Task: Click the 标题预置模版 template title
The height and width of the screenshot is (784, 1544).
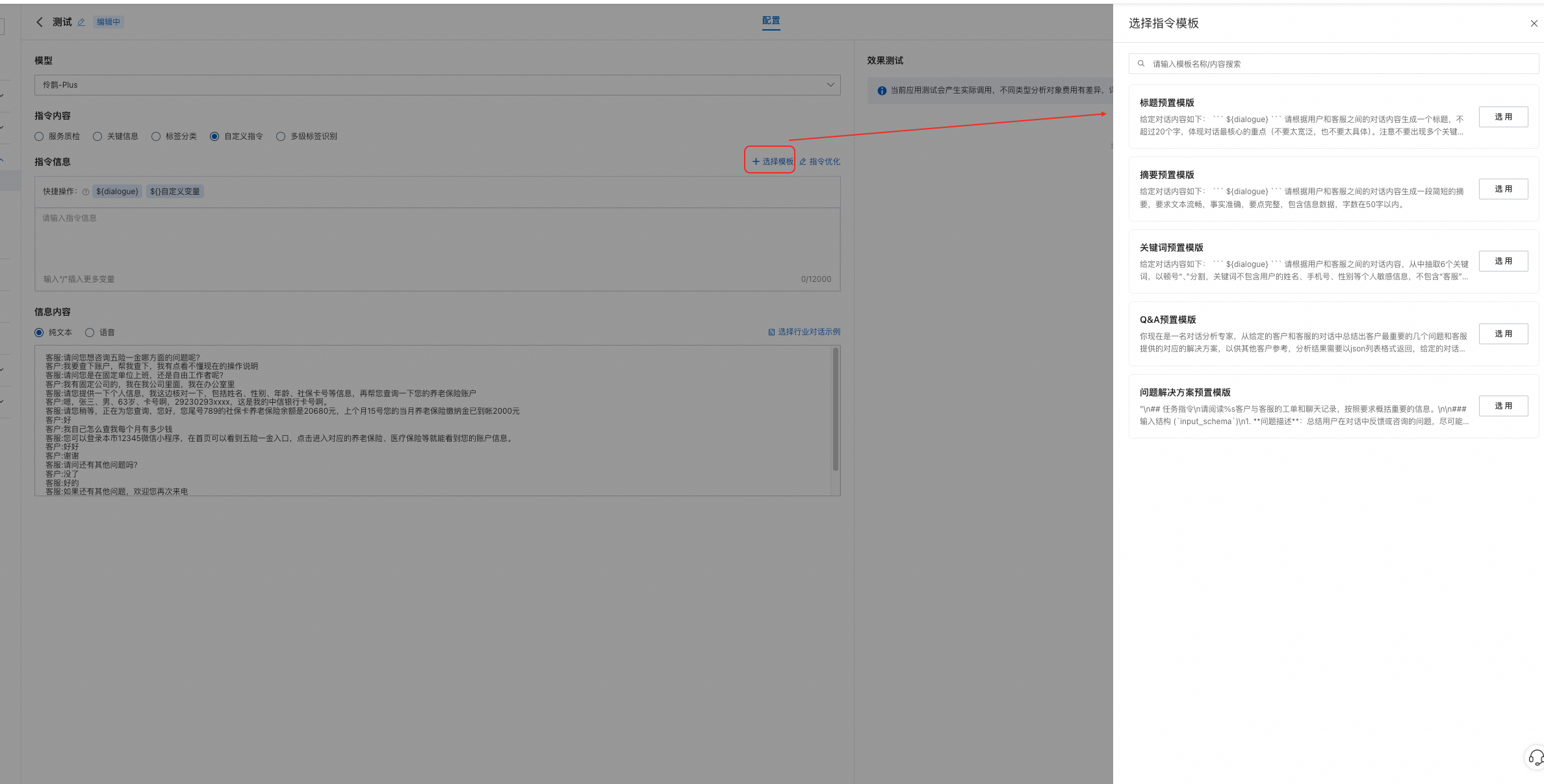Action: (1167, 103)
